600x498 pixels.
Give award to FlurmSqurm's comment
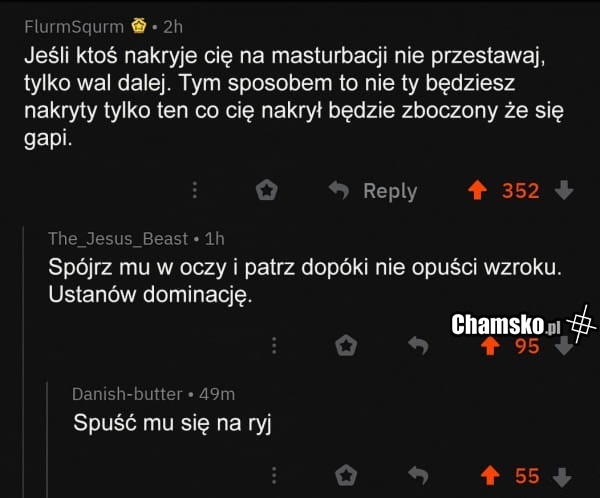(266, 190)
